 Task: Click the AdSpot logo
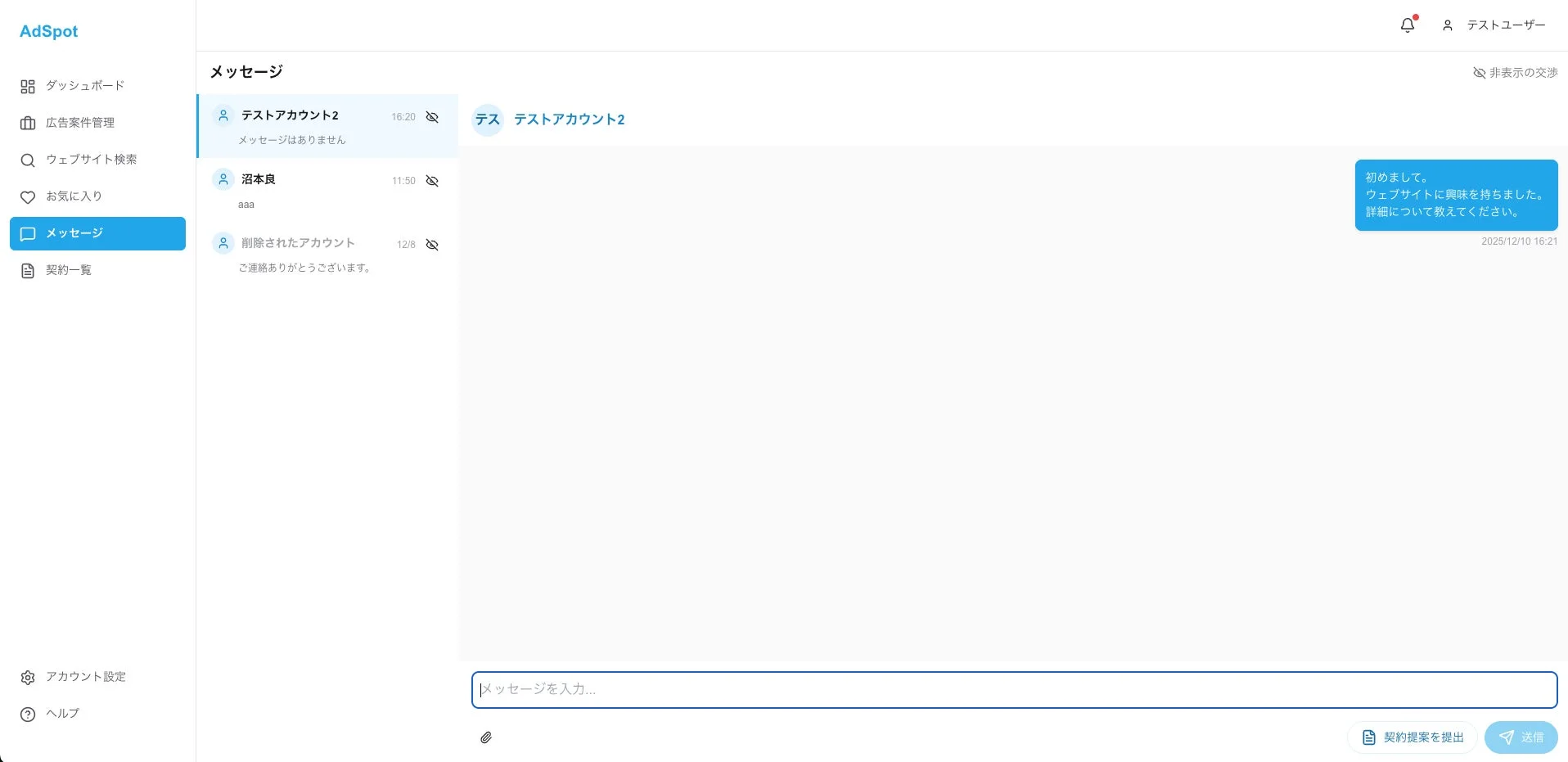(x=48, y=31)
